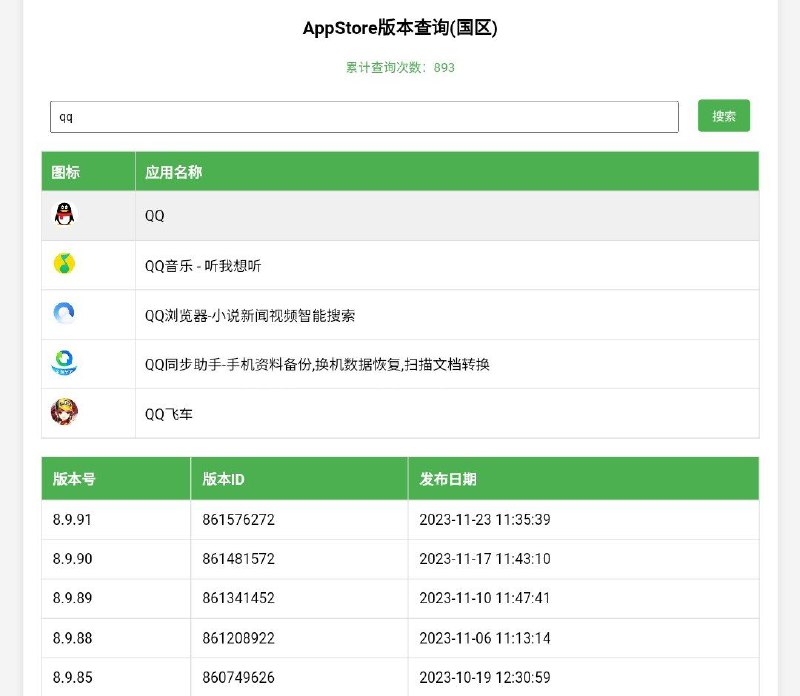Click the QQ浏览器 blue icon

63,314
